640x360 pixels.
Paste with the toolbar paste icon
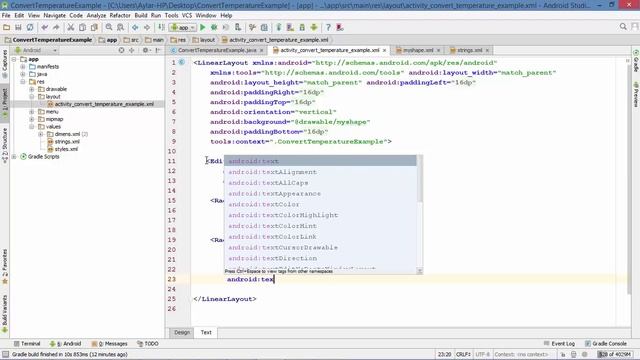(94, 27)
